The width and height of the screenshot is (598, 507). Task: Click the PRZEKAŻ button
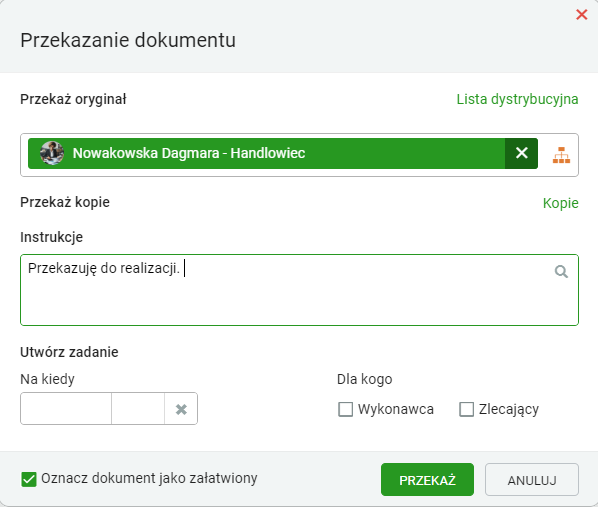click(427, 480)
